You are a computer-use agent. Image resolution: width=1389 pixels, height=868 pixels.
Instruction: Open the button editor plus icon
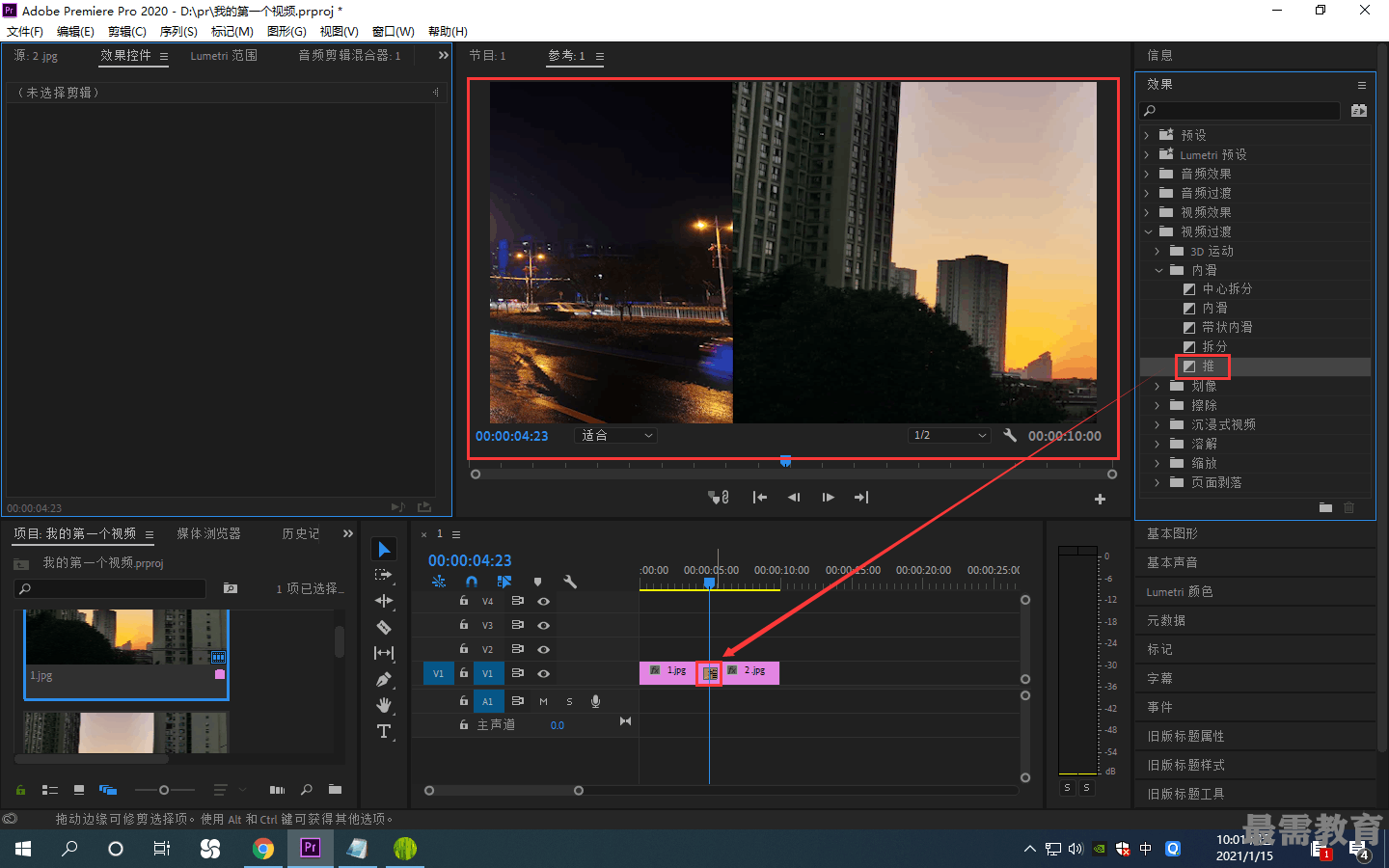(x=1100, y=499)
